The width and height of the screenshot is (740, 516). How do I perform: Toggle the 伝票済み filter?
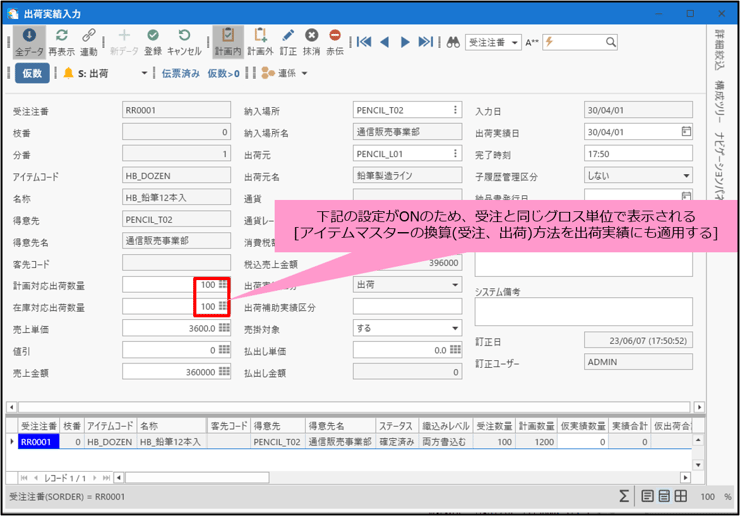(x=181, y=74)
